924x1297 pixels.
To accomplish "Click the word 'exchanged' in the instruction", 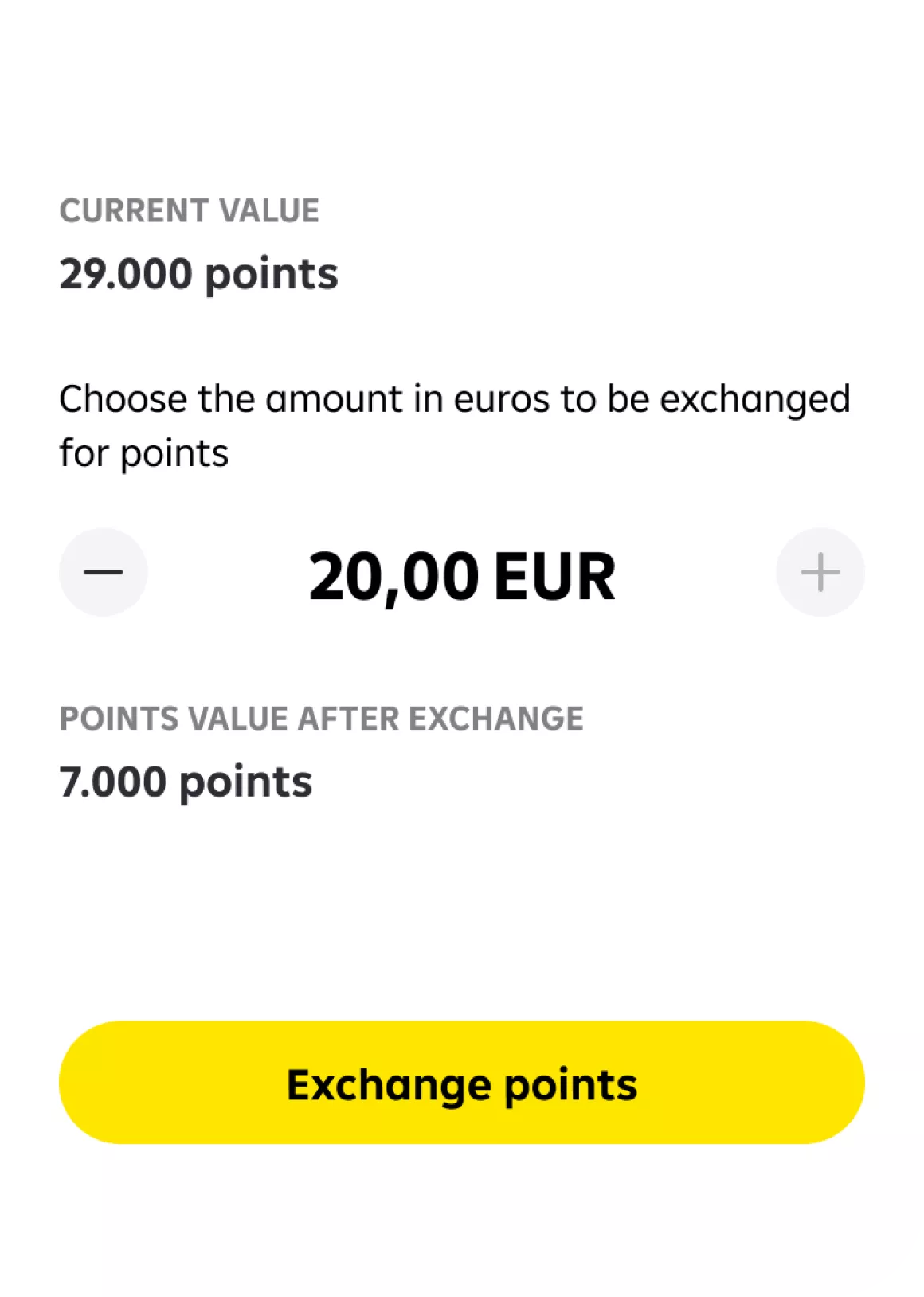I will (x=754, y=399).
